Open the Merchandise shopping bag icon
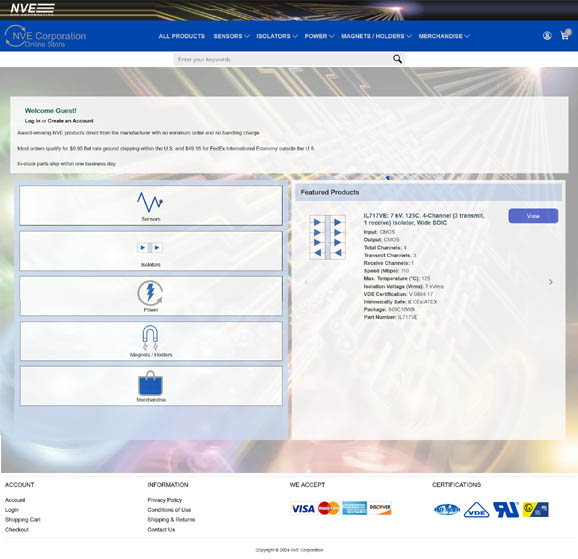 pos(150,383)
